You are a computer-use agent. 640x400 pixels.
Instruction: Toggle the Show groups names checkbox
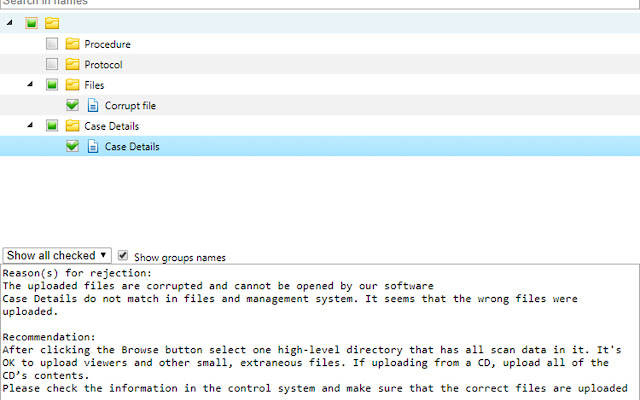pyautogui.click(x=124, y=256)
